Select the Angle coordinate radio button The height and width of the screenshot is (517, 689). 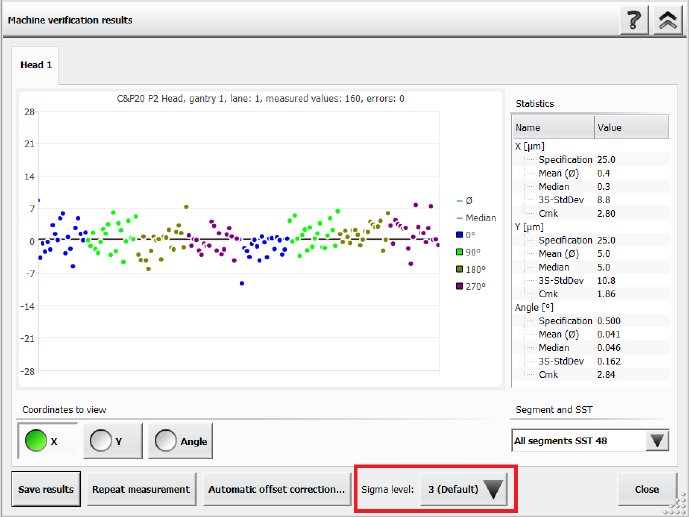(180, 441)
